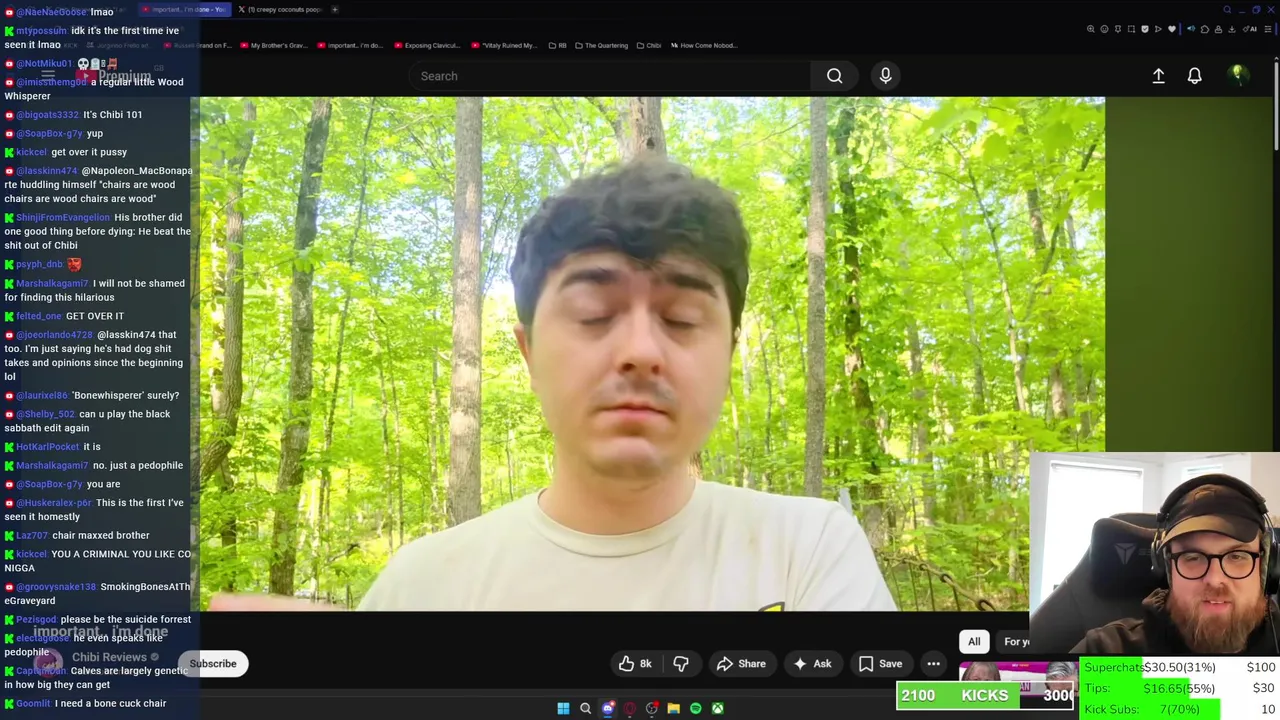
Task: Expand the RB bookmarks folder
Action: 557,45
